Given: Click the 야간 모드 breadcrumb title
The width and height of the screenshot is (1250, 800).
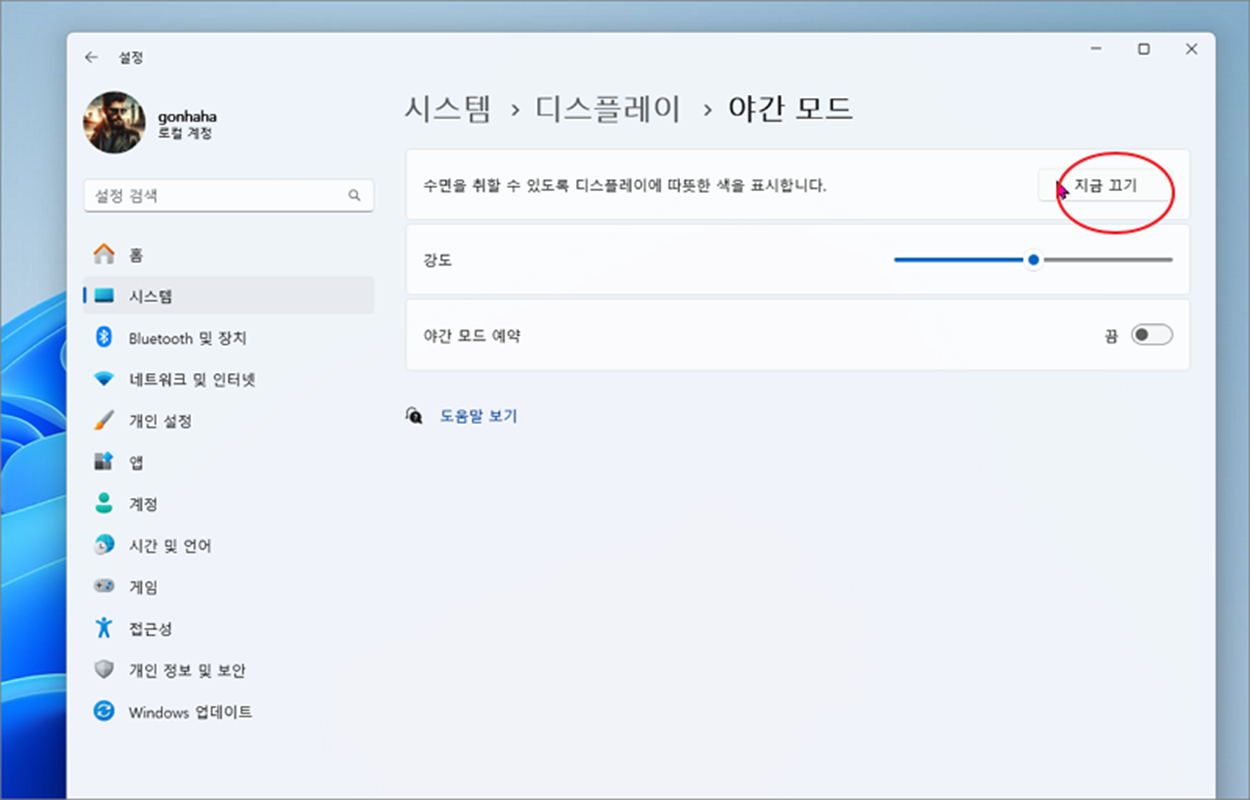Looking at the screenshot, I should (x=789, y=108).
